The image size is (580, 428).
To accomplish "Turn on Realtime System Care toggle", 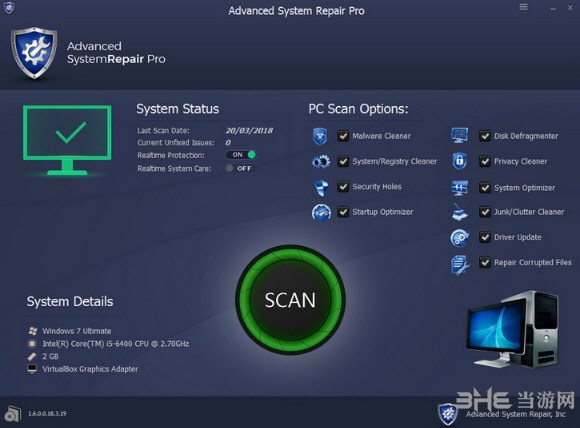I will pos(240,168).
